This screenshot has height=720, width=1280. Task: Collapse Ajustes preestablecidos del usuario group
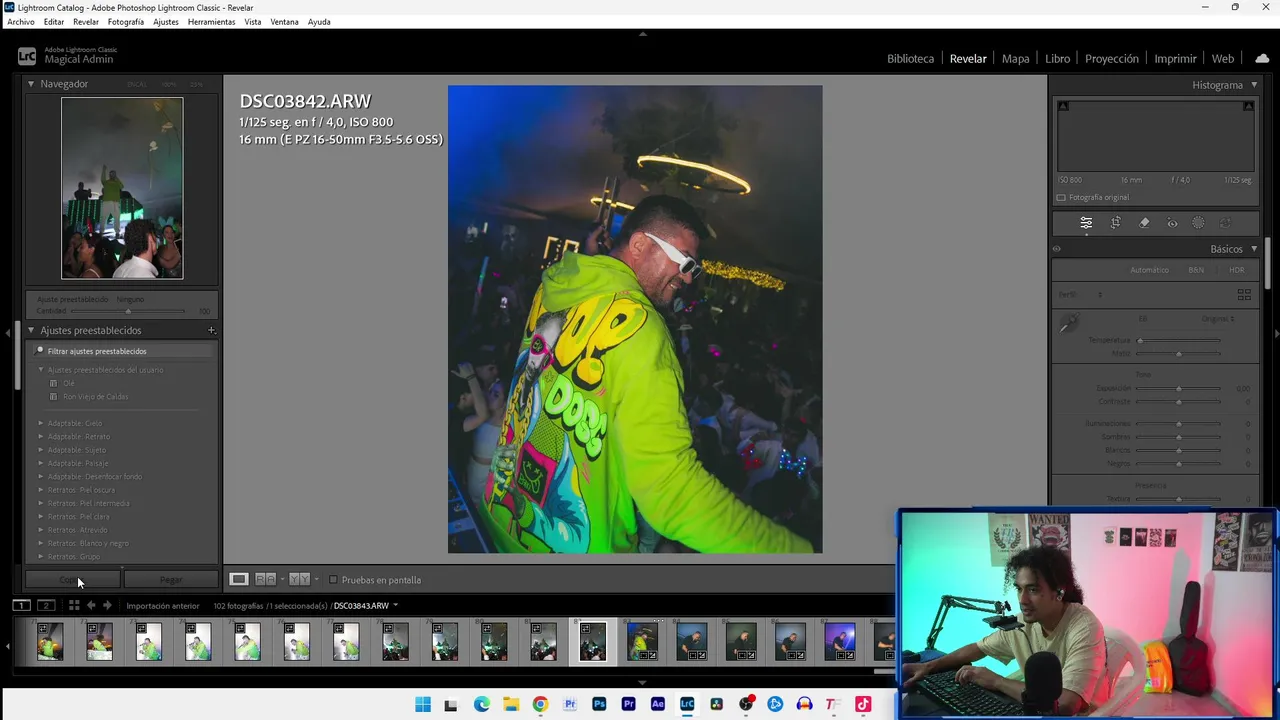pos(41,370)
